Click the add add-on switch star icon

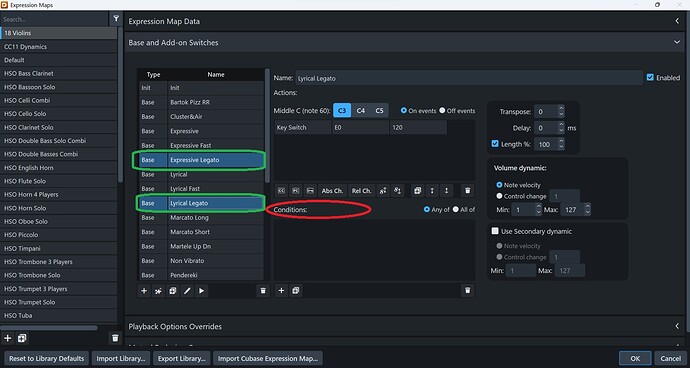(158, 291)
